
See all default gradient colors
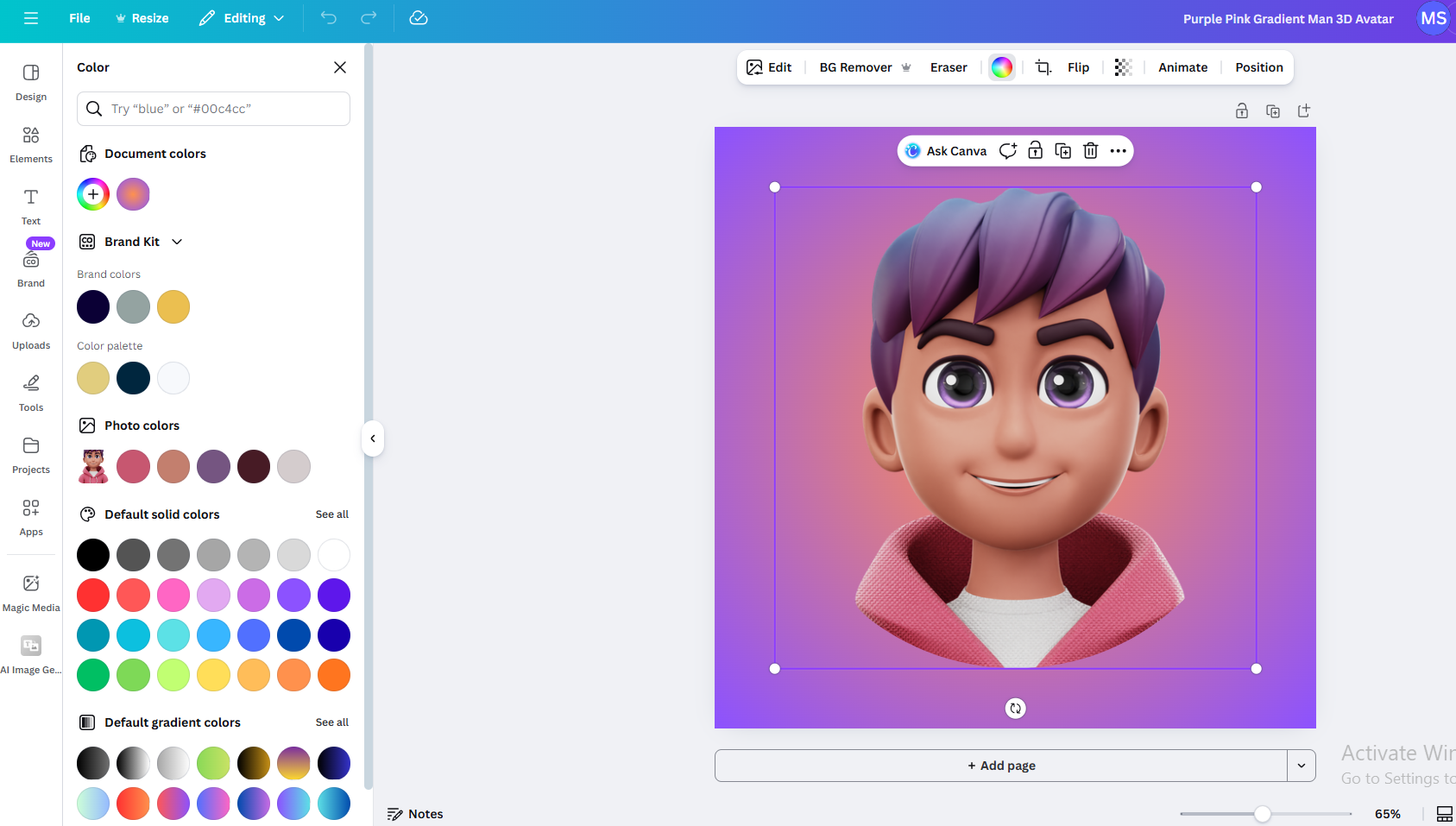332,722
